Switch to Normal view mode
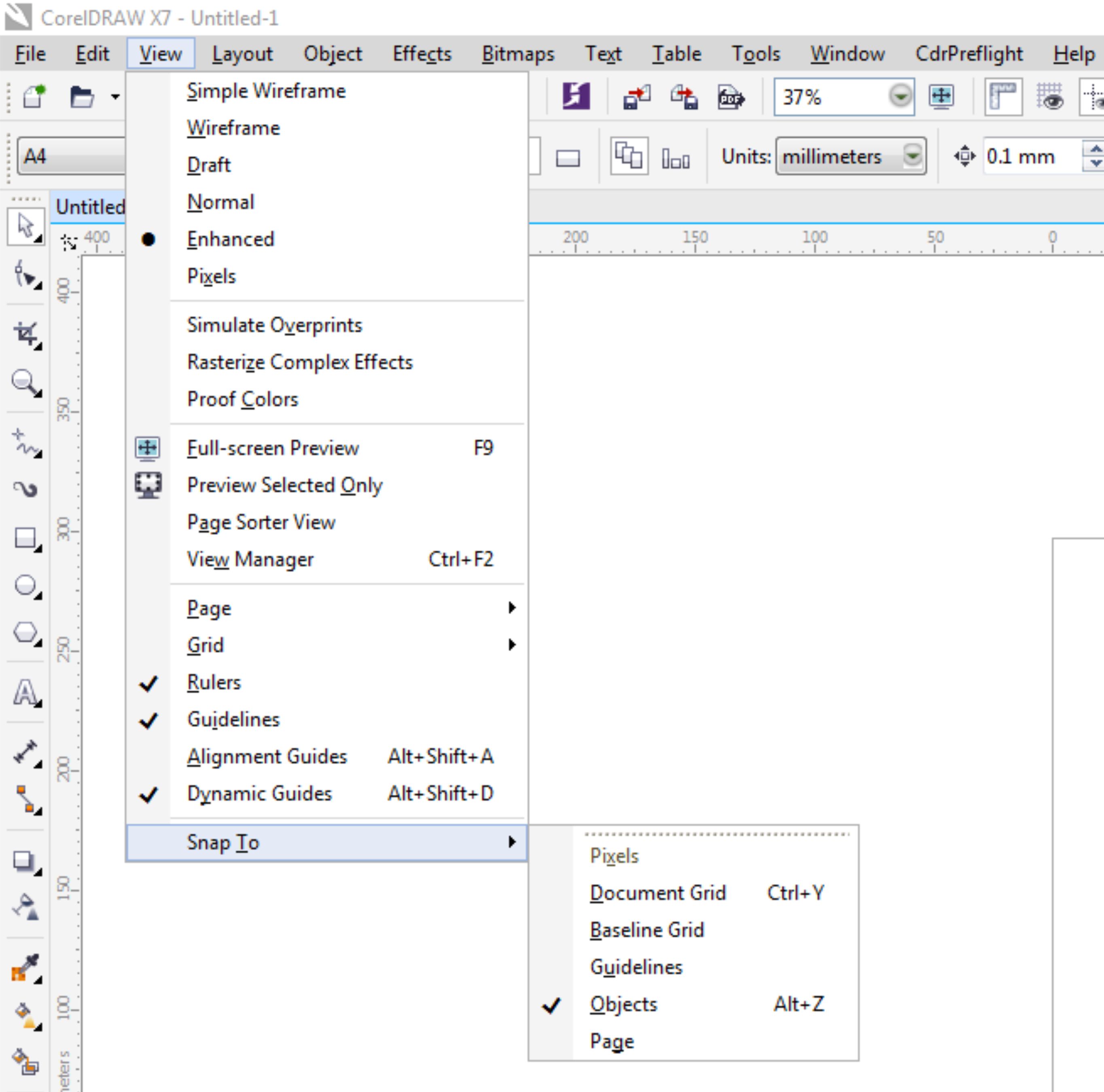The image size is (1104, 1092). coord(326,202)
